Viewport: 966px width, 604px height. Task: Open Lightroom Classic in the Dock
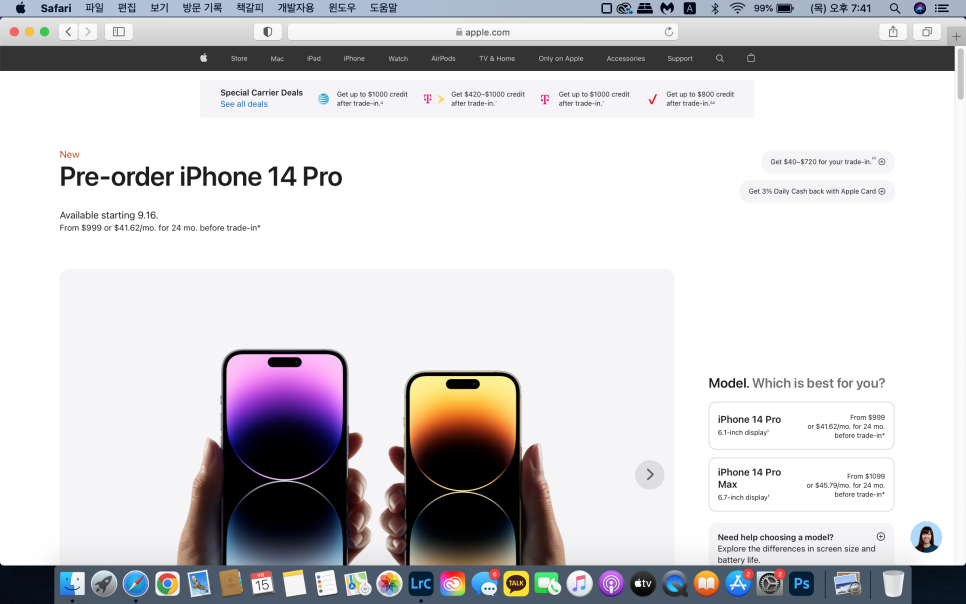click(x=421, y=583)
